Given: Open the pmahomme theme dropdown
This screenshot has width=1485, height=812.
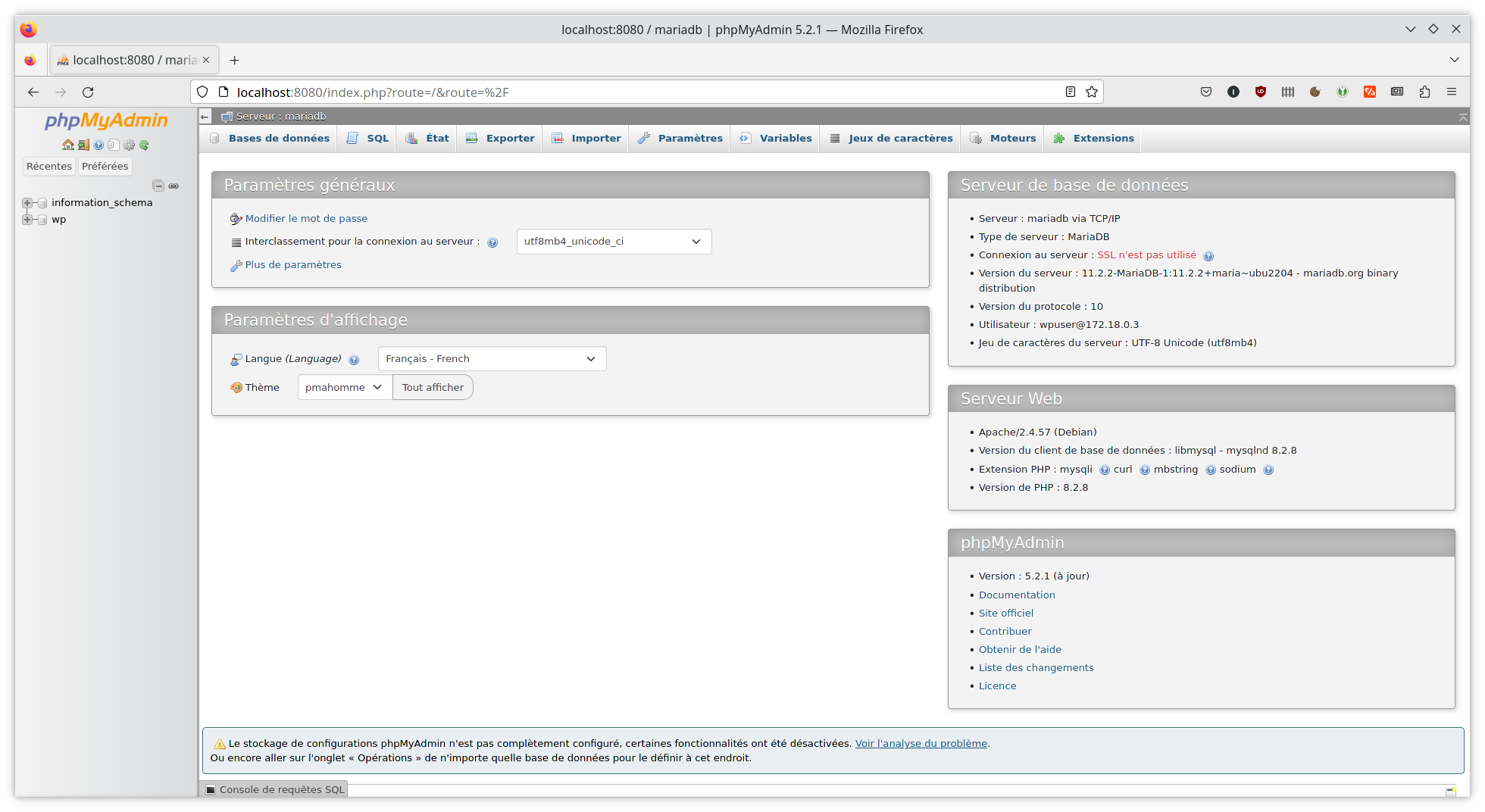Looking at the screenshot, I should [345, 387].
